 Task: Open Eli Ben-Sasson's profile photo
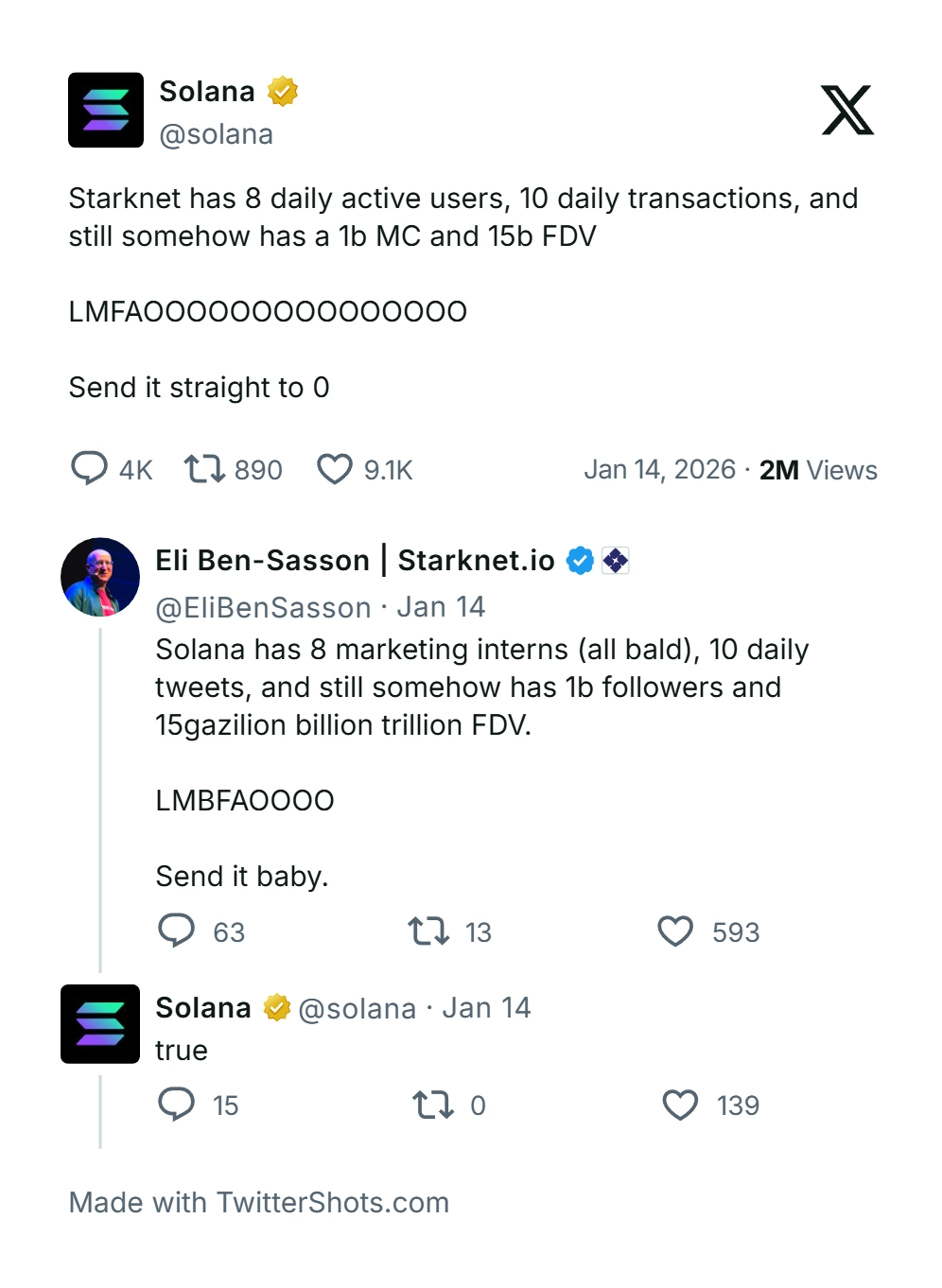[100, 577]
